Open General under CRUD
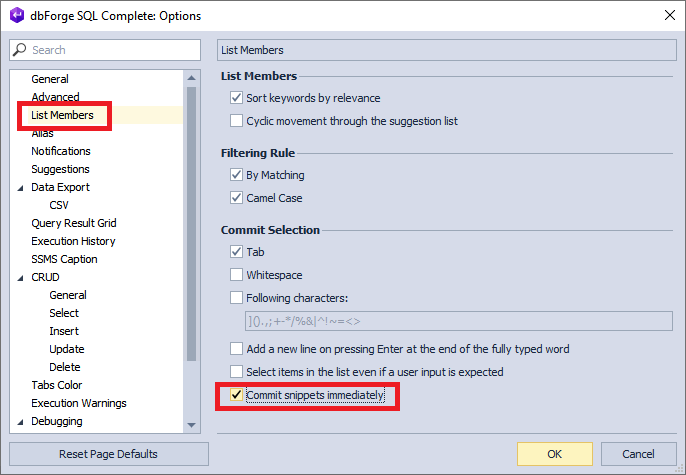 tap(68, 295)
